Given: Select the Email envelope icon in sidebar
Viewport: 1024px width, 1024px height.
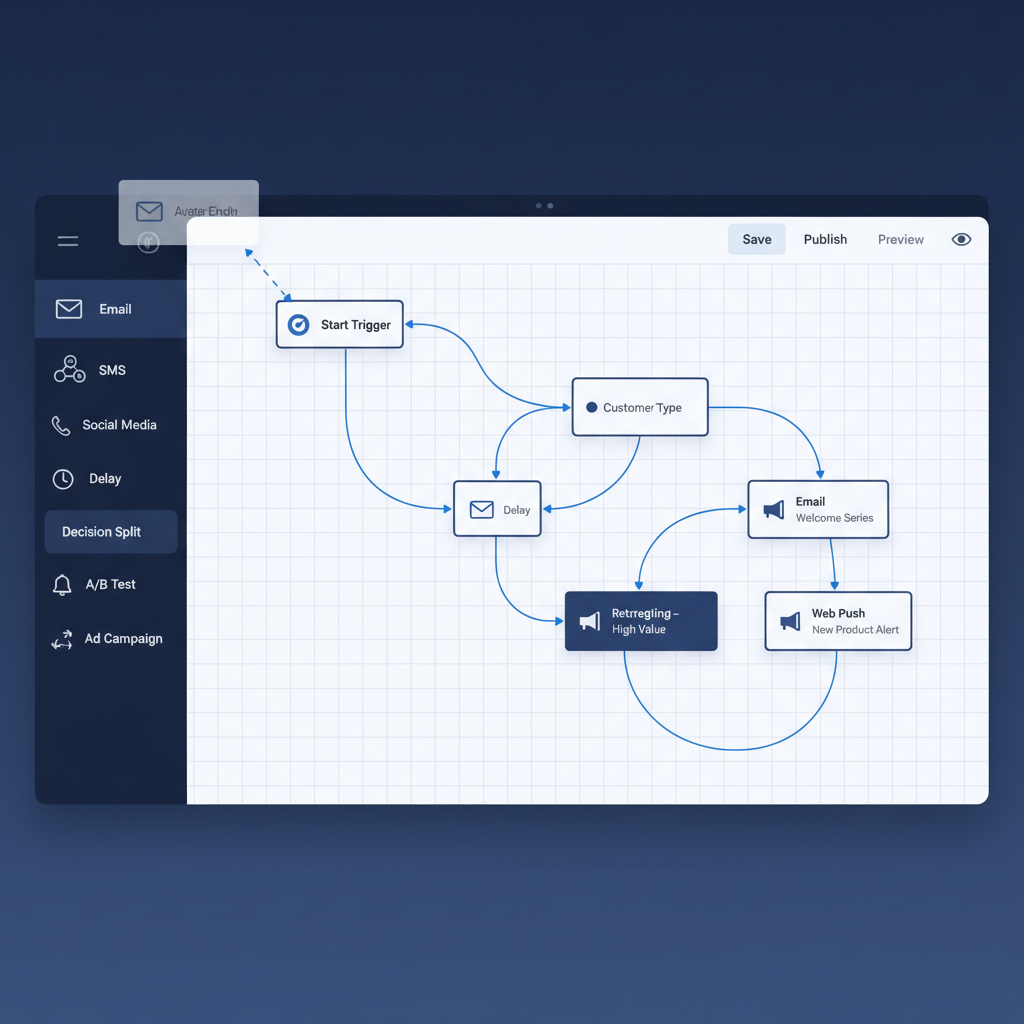Looking at the screenshot, I should (69, 309).
